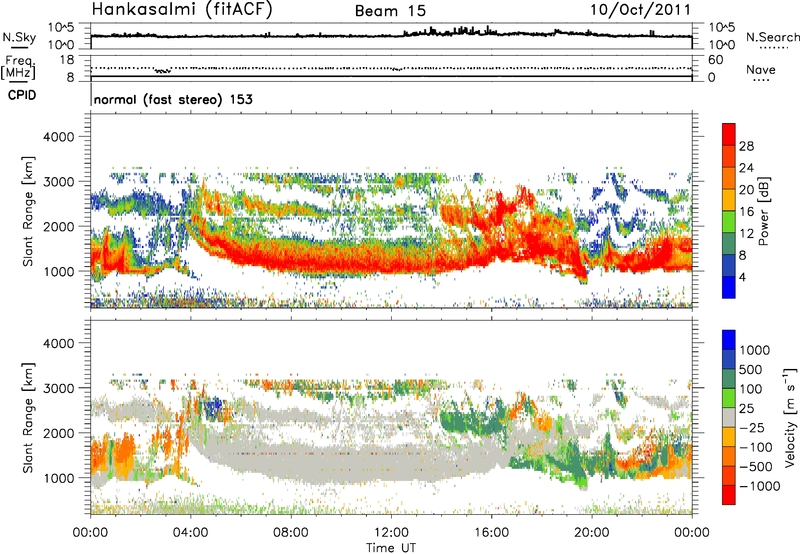800x554 pixels.
Task: Select the Freq. [MHz] axis label
Action: tap(19, 68)
